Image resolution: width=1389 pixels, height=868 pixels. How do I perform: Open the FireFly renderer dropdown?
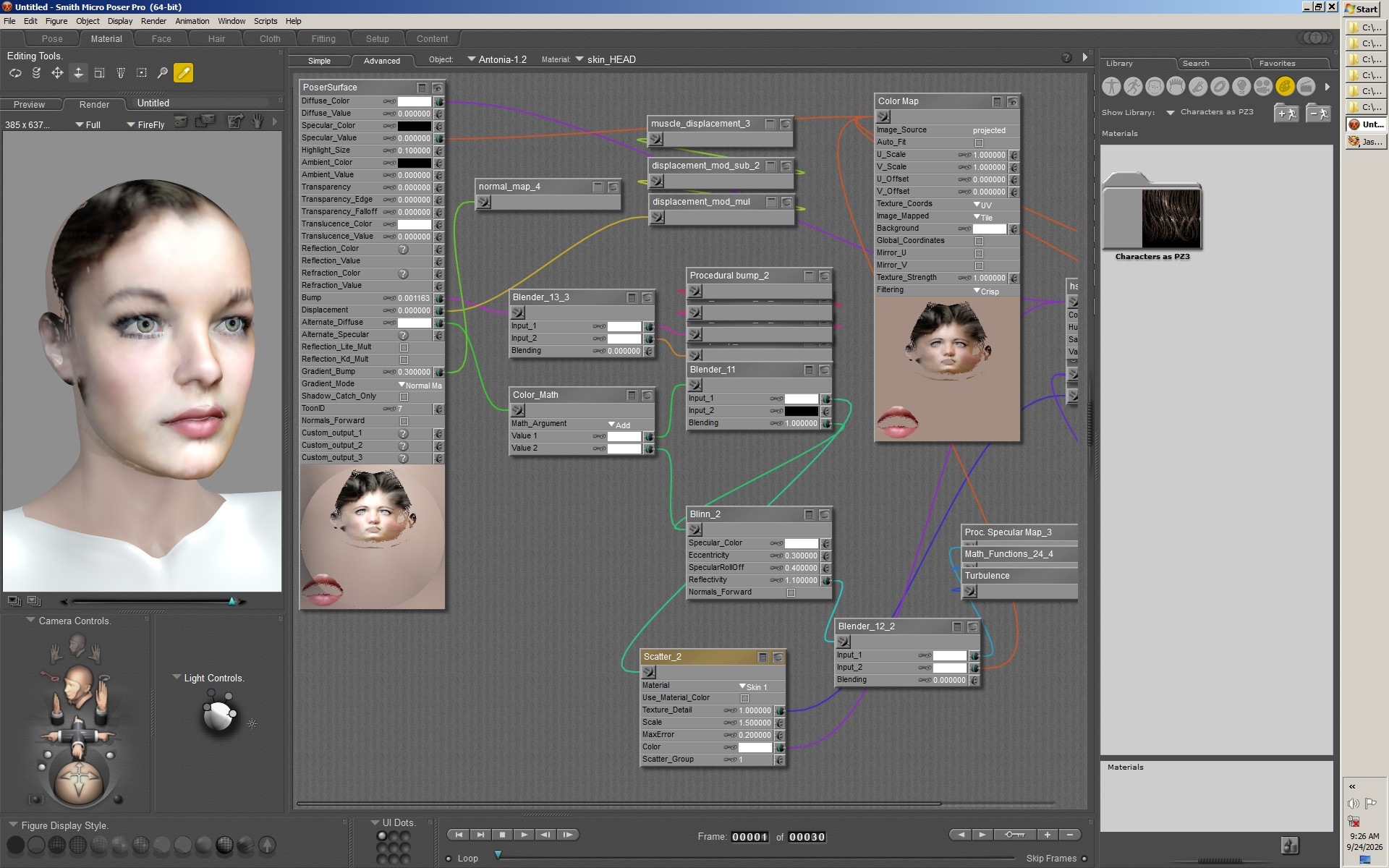point(145,124)
